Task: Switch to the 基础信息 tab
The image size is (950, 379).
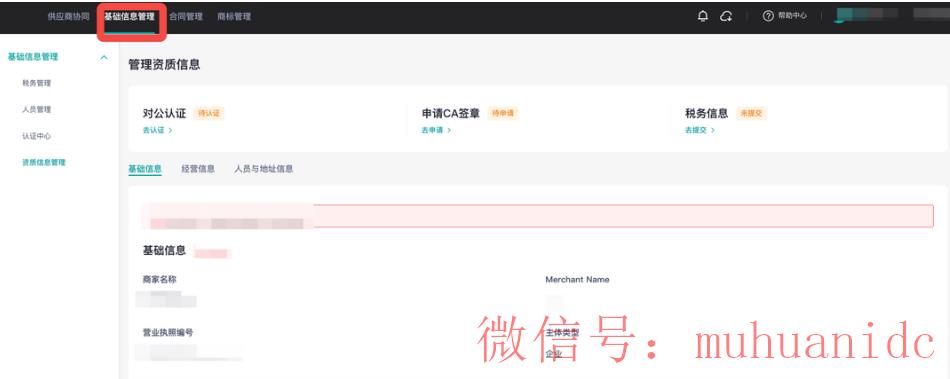Action: 145,169
